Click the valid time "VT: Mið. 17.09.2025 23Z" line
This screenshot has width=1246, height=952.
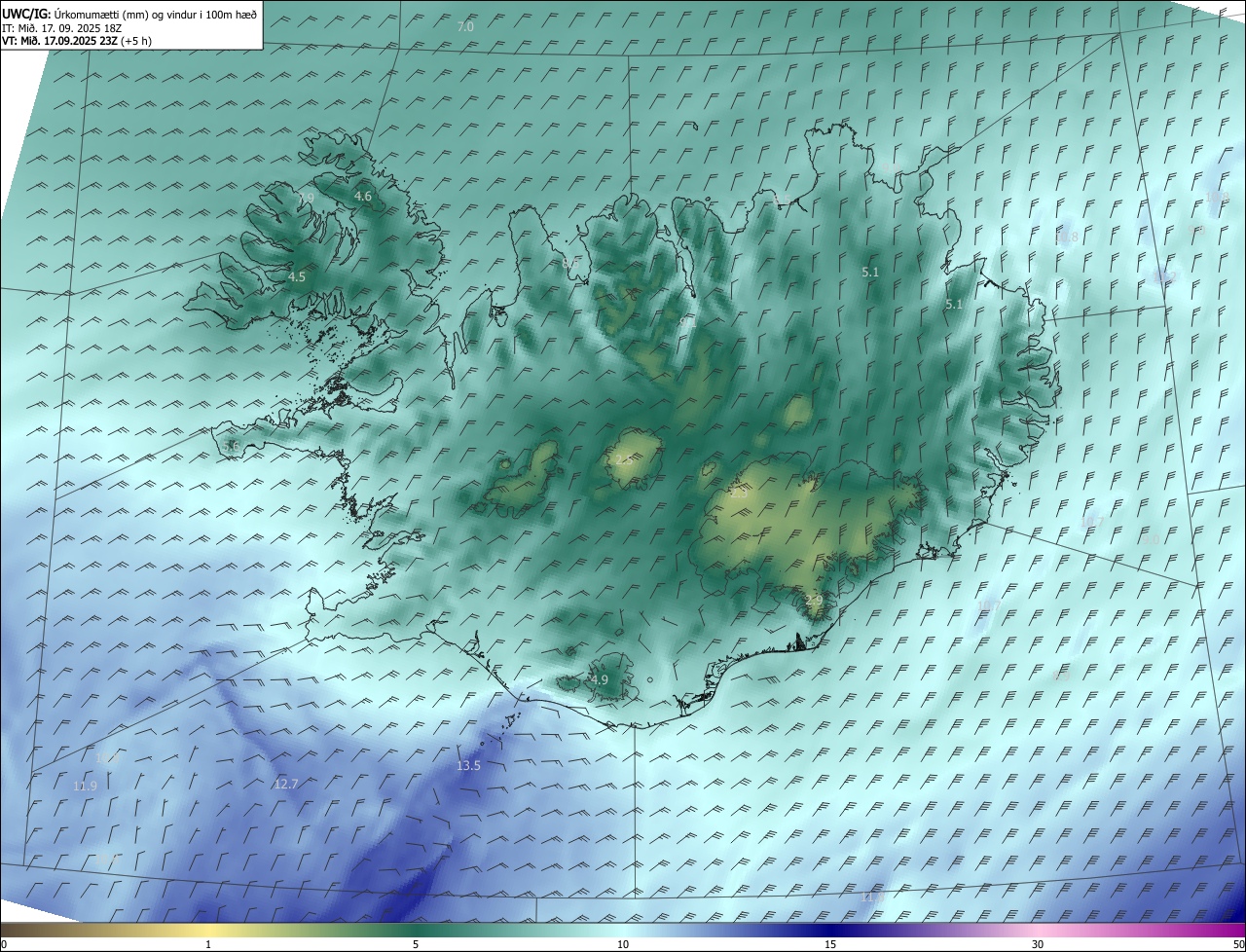tap(77, 41)
